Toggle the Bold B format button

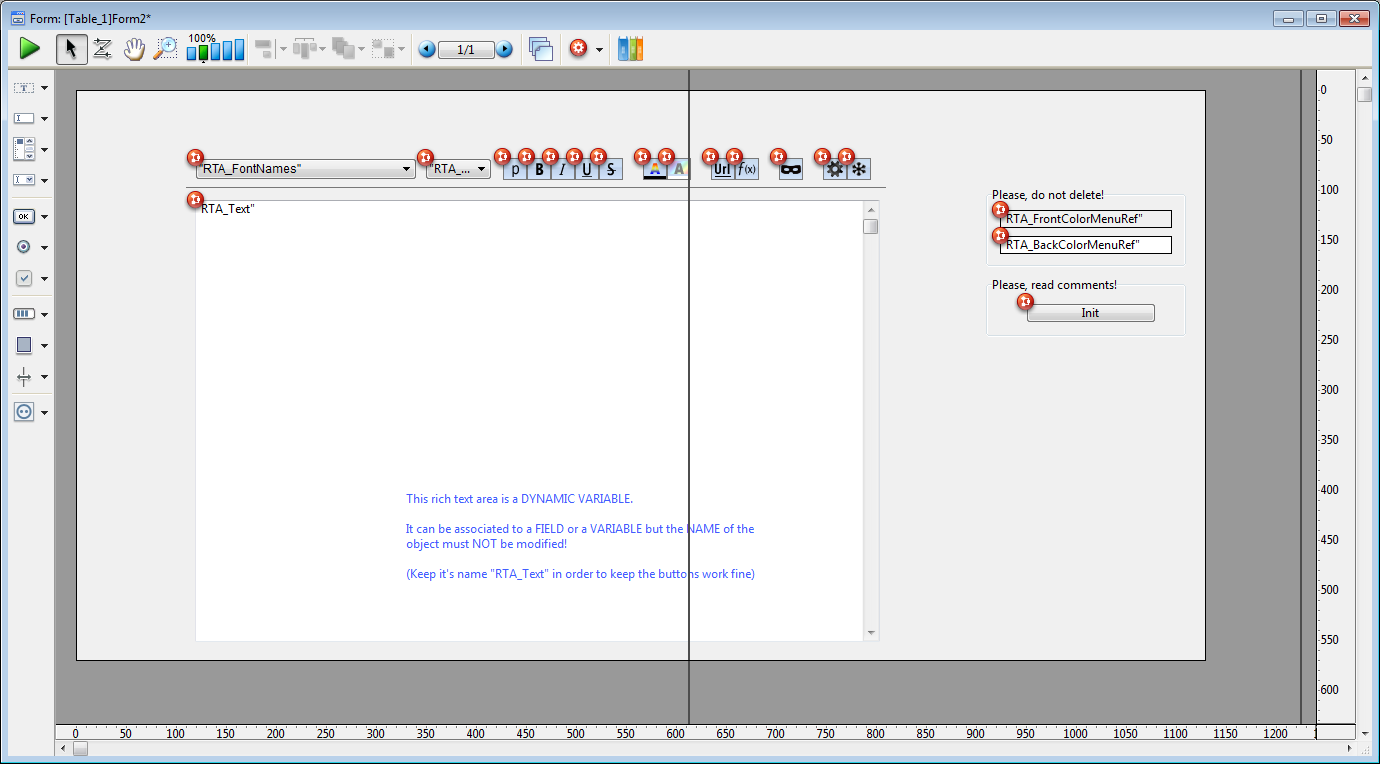tap(539, 170)
